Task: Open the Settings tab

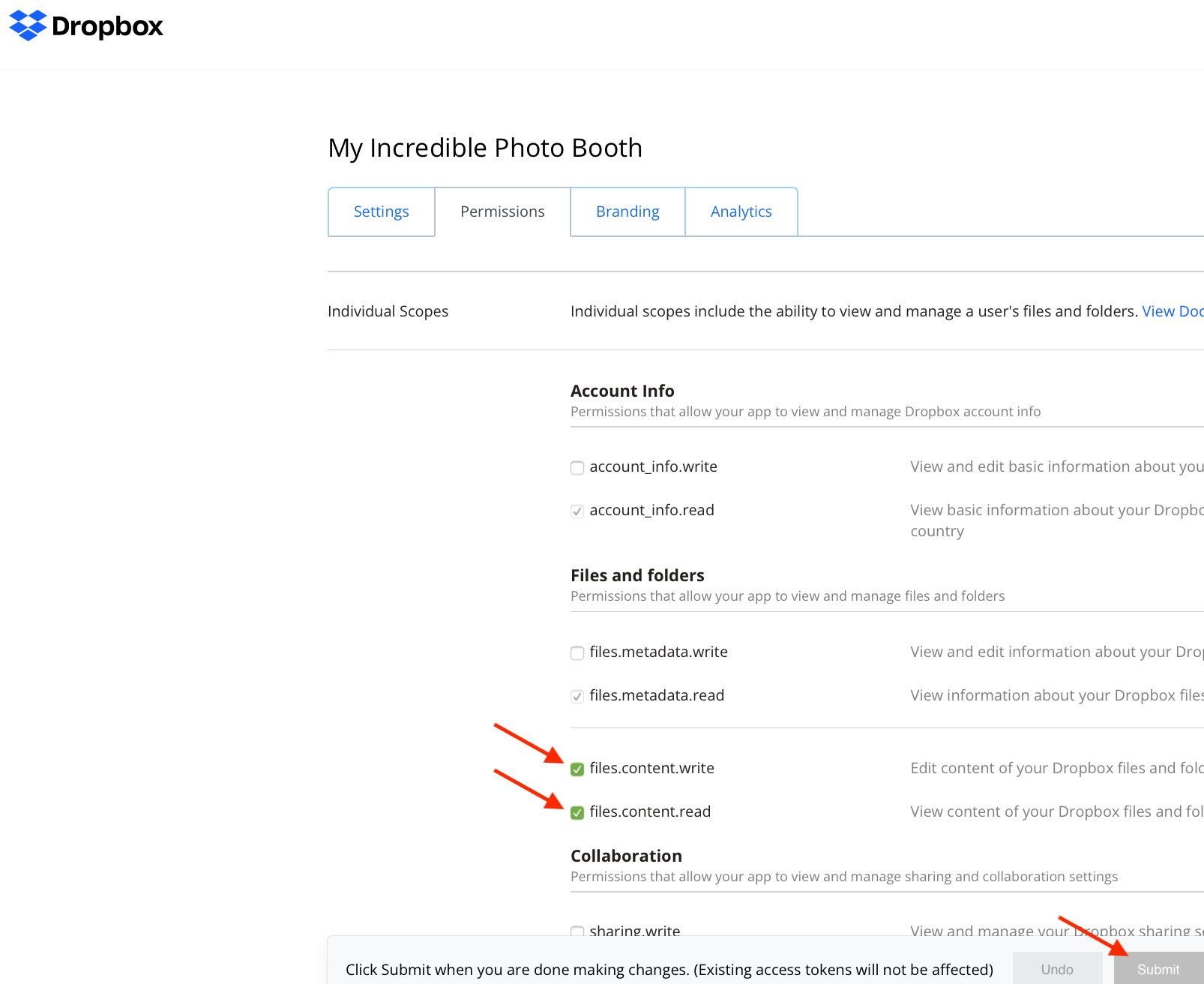Action: 381,211
